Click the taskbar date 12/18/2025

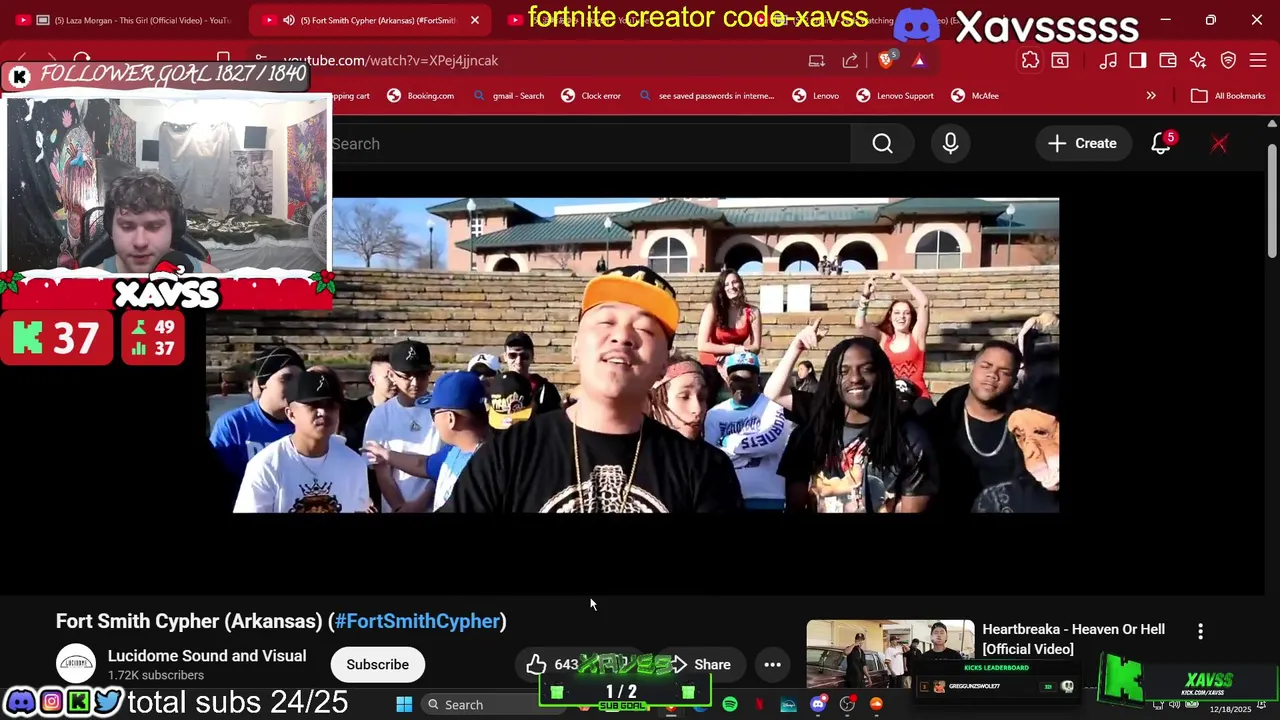click(1230, 709)
